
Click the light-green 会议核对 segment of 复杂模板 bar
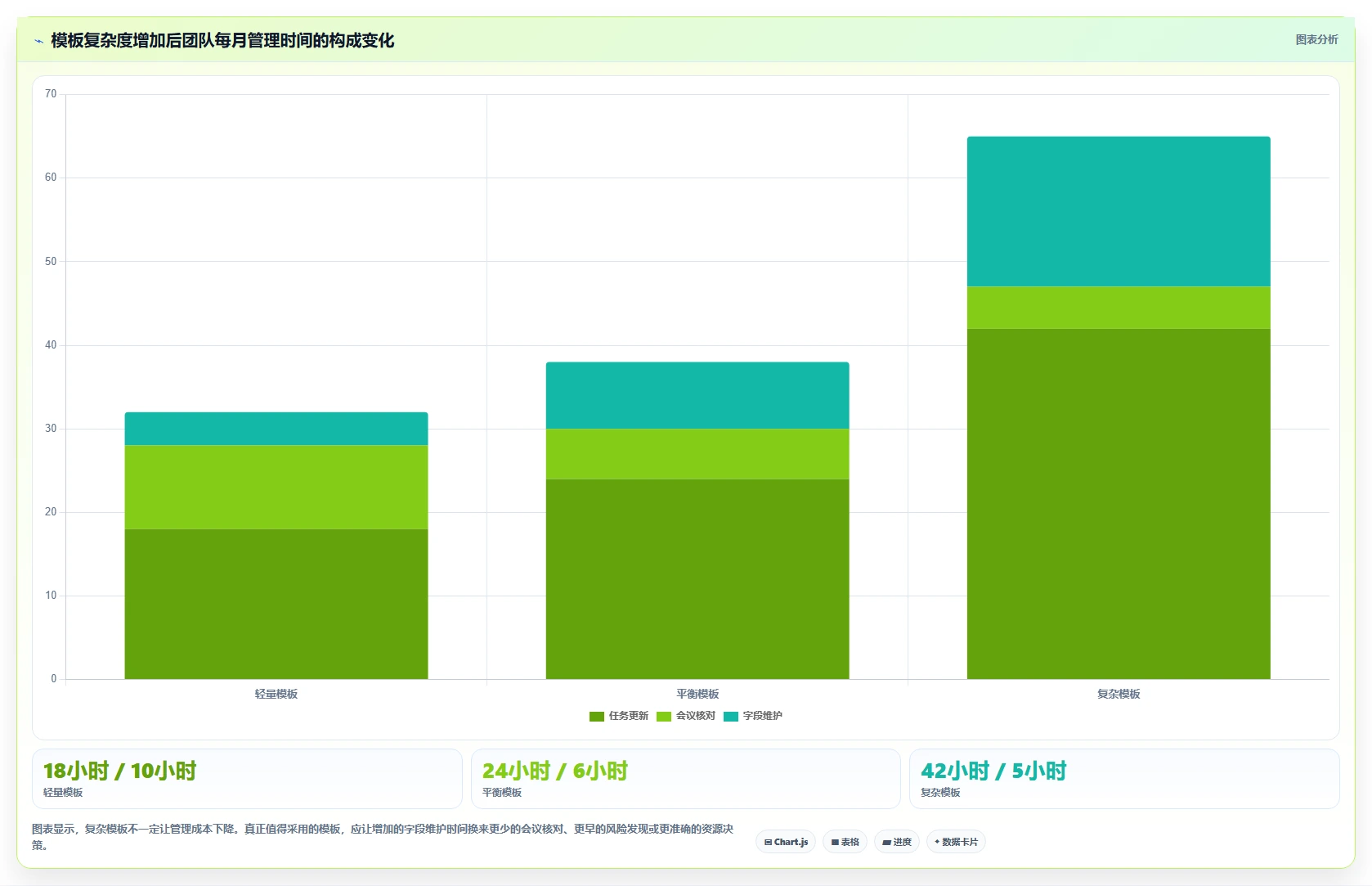point(1119,308)
